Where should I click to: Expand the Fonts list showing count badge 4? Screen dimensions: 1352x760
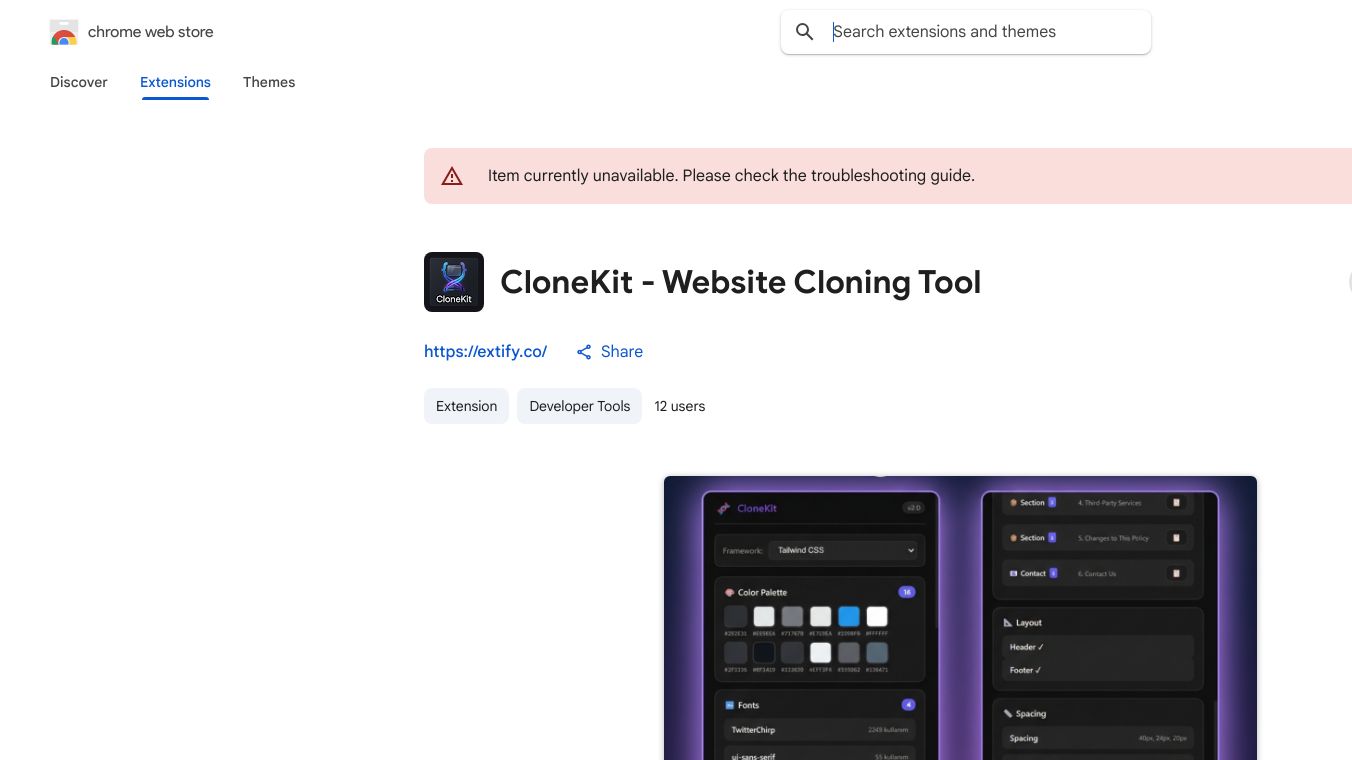908,704
